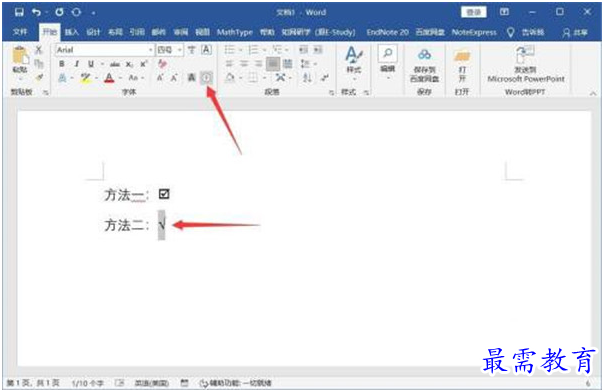Toggle Superscript formatting
This screenshot has width=604, height=392.
click(x=144, y=64)
